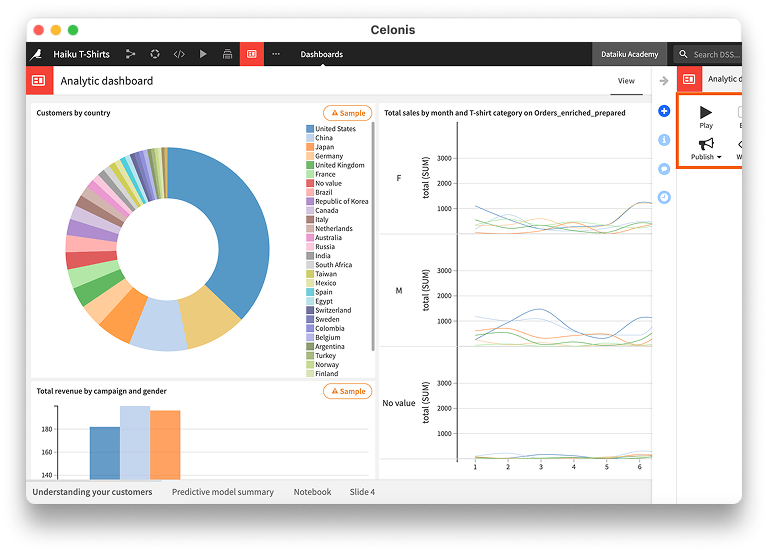Switch to the Slide 4 tab
The image size is (768, 552).
coord(362,492)
